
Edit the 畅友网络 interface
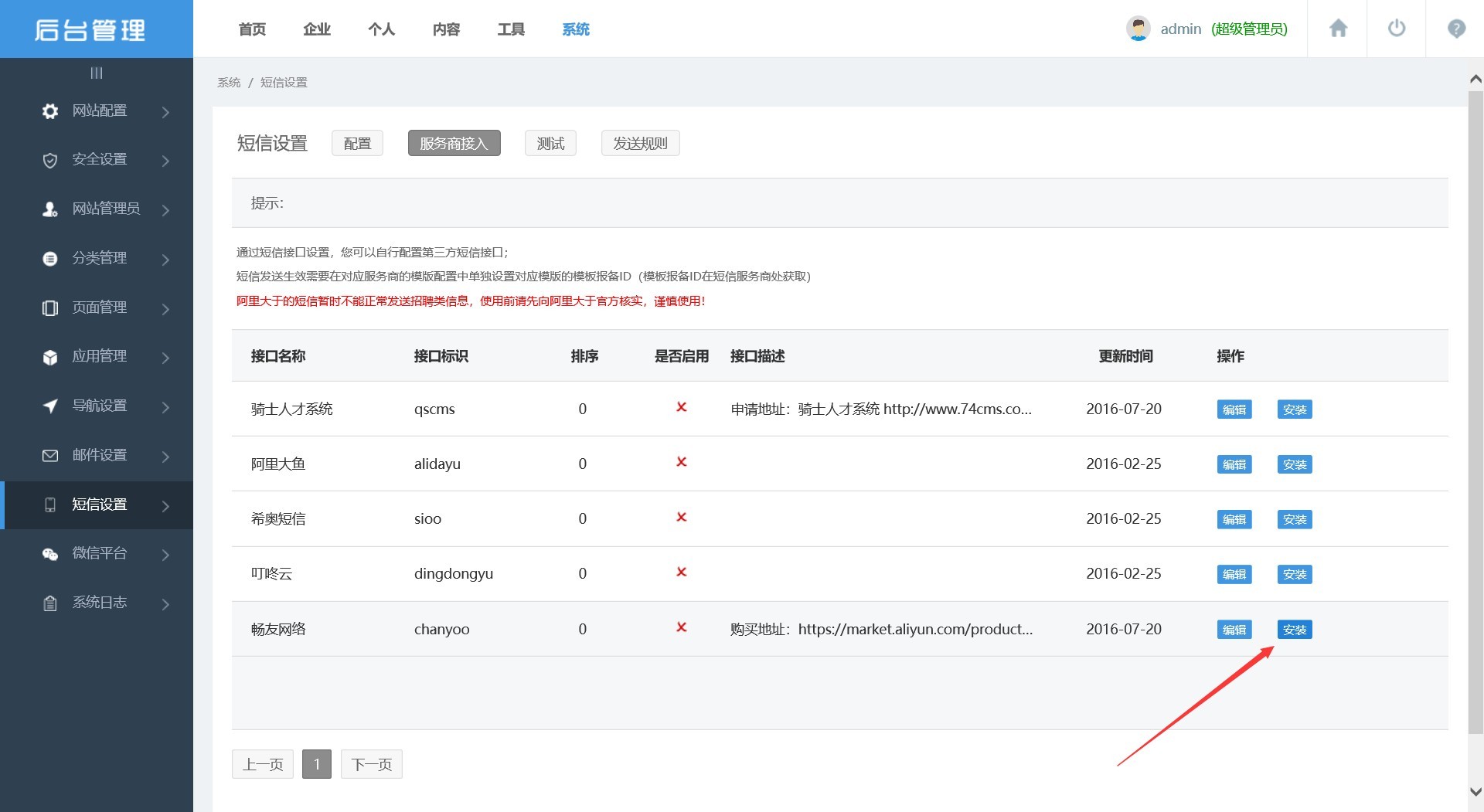(x=1234, y=630)
